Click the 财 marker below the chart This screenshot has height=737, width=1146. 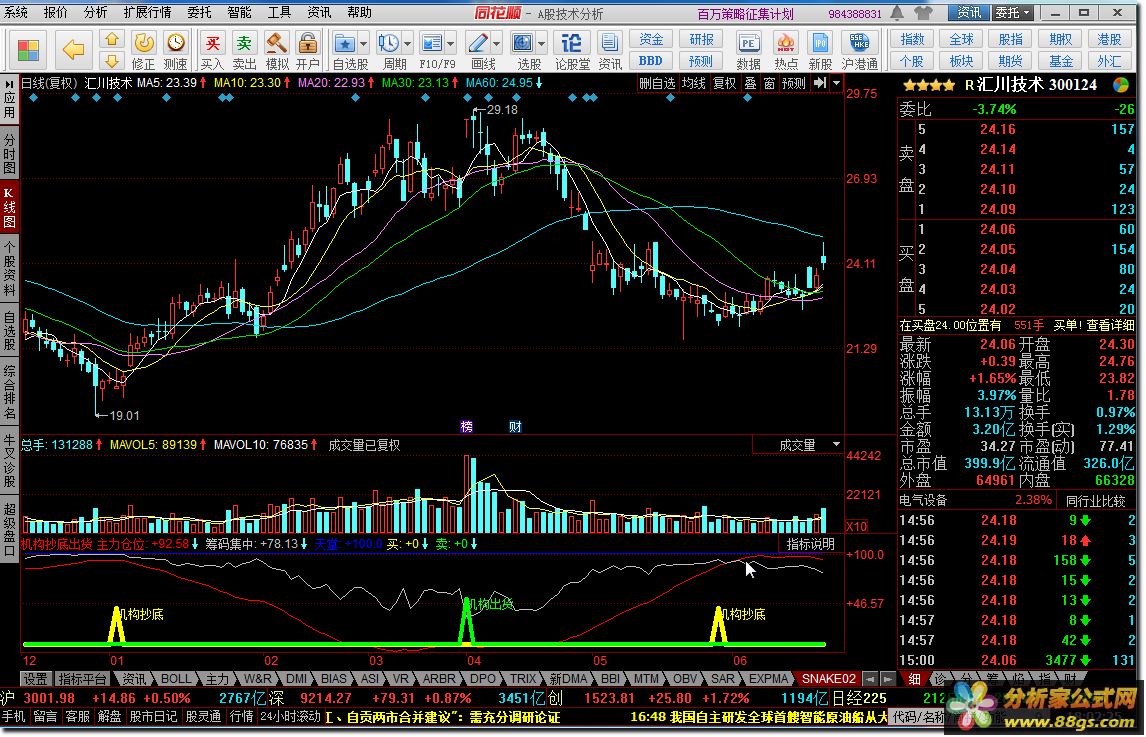tap(515, 426)
